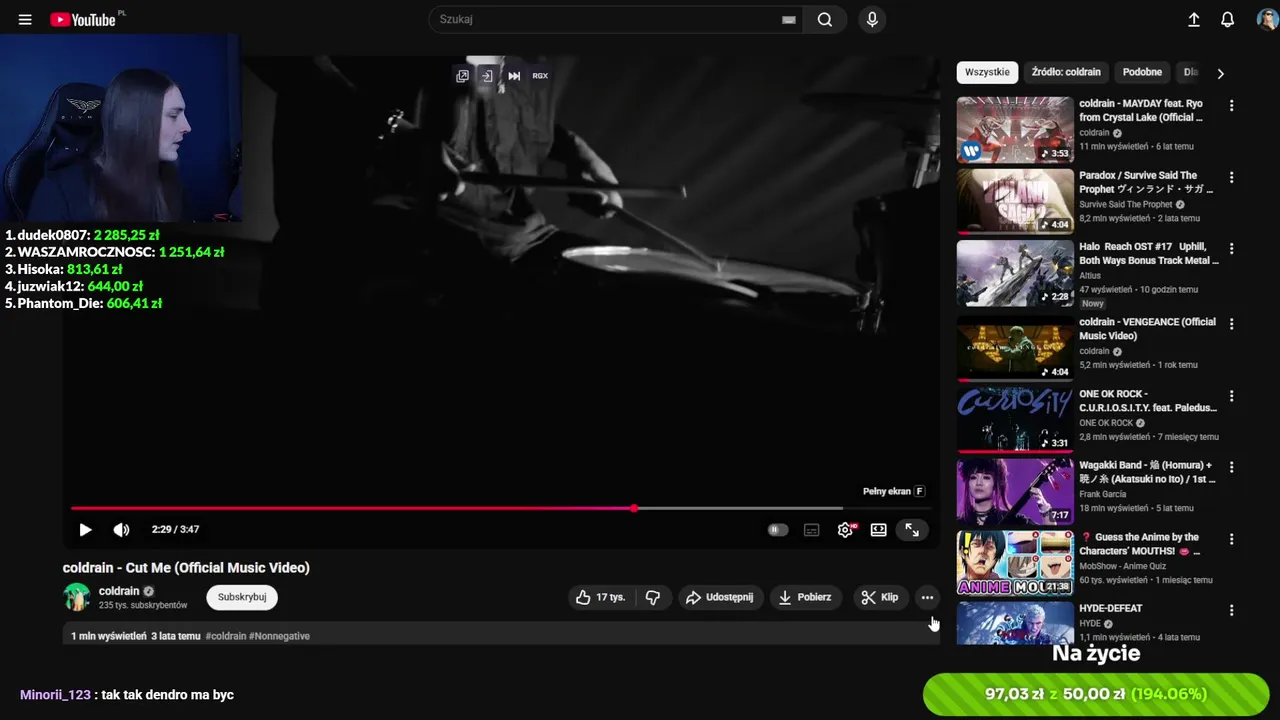Click the #Nonnegative hashtag
The height and width of the screenshot is (720, 1280).
point(279,636)
